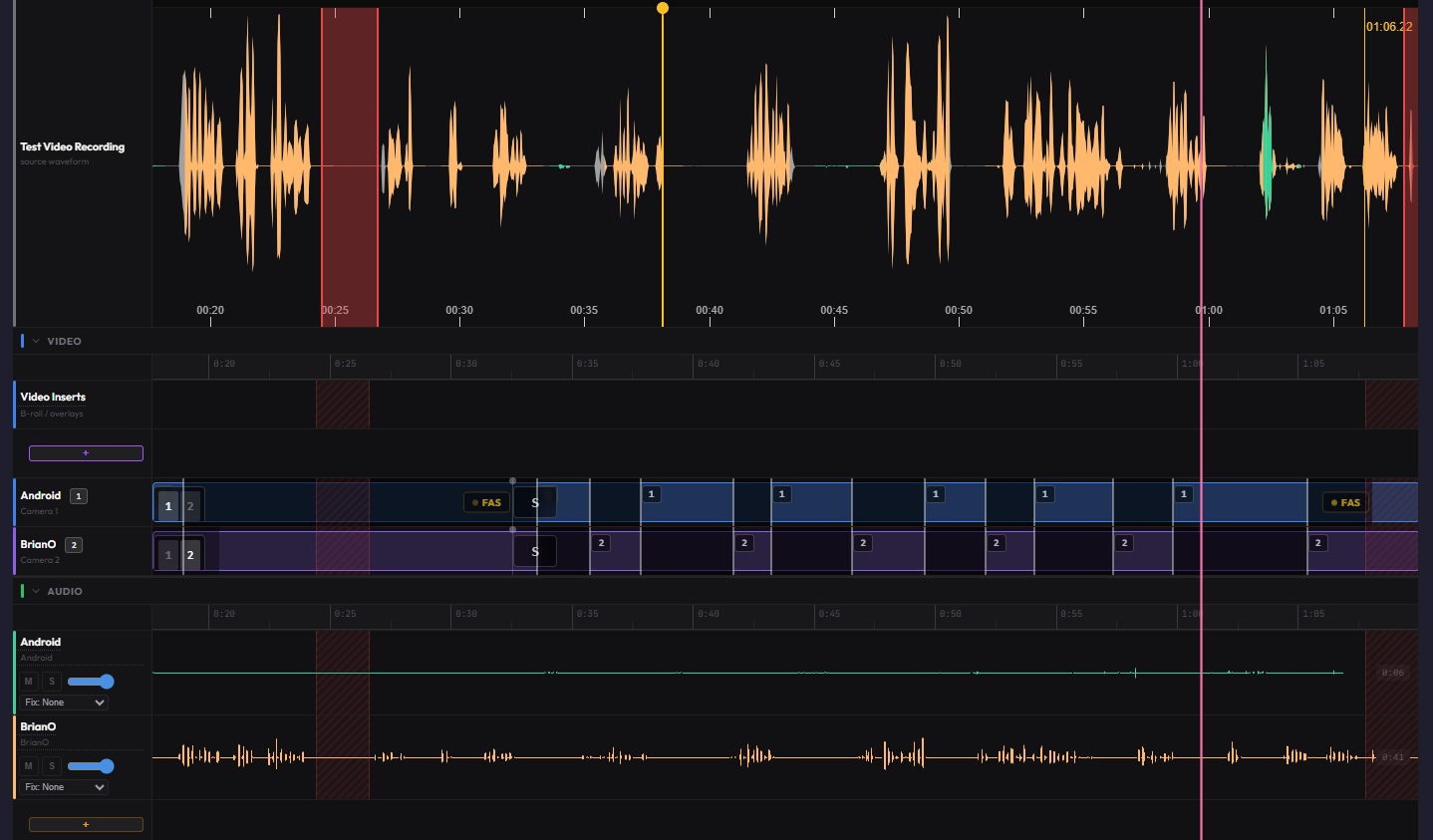Select BrianO segment badge 2 between 0:50 and 0:55
The image size is (1433, 840).
[997, 543]
